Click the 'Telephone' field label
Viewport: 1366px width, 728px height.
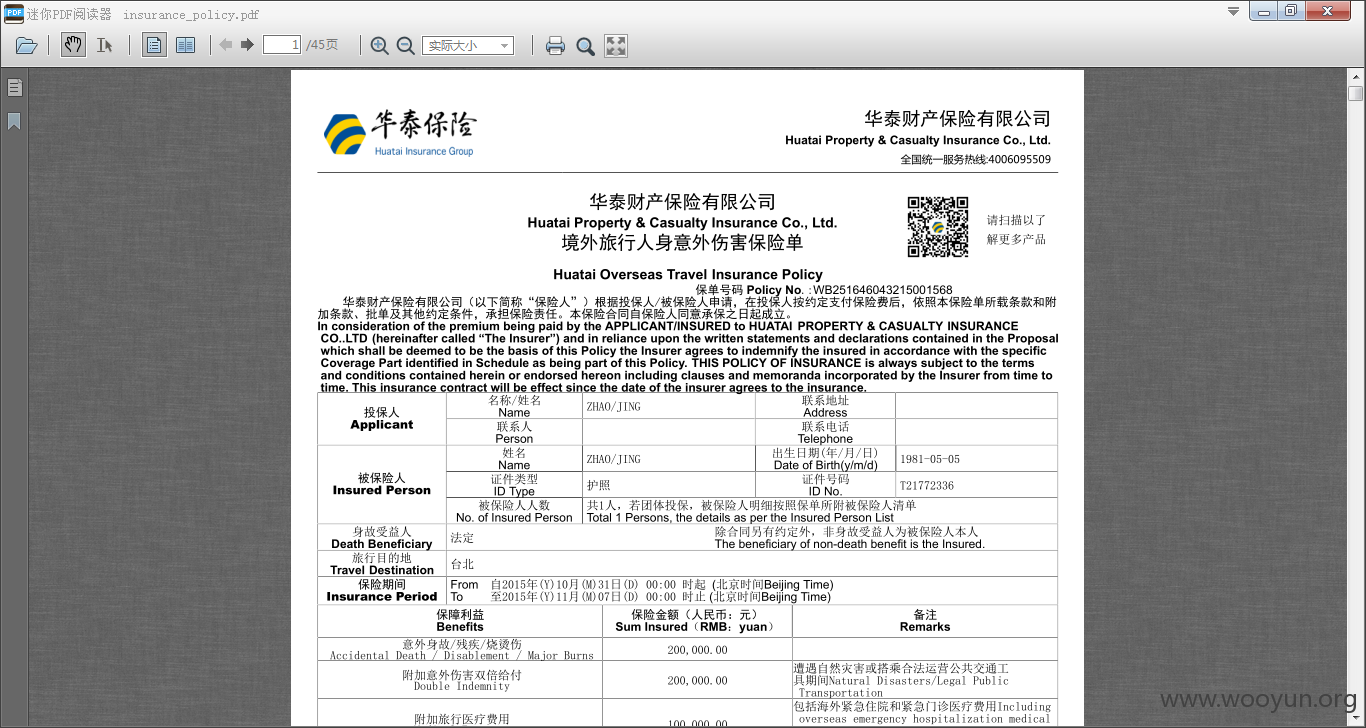pyautogui.click(x=825, y=438)
